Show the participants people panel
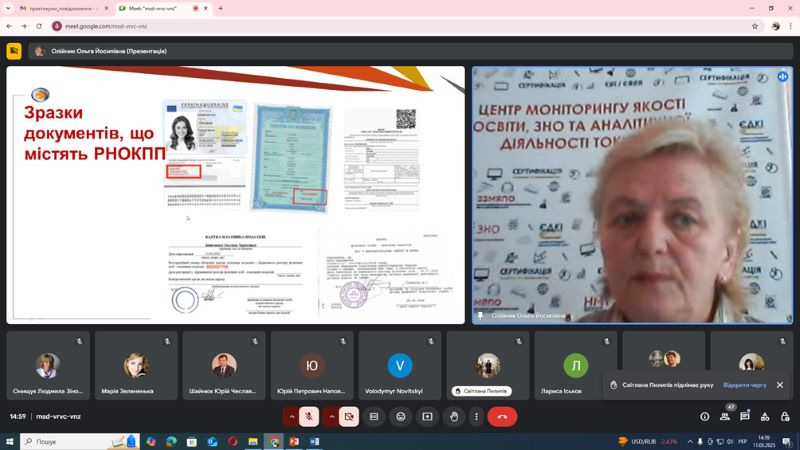 [x=724, y=417]
